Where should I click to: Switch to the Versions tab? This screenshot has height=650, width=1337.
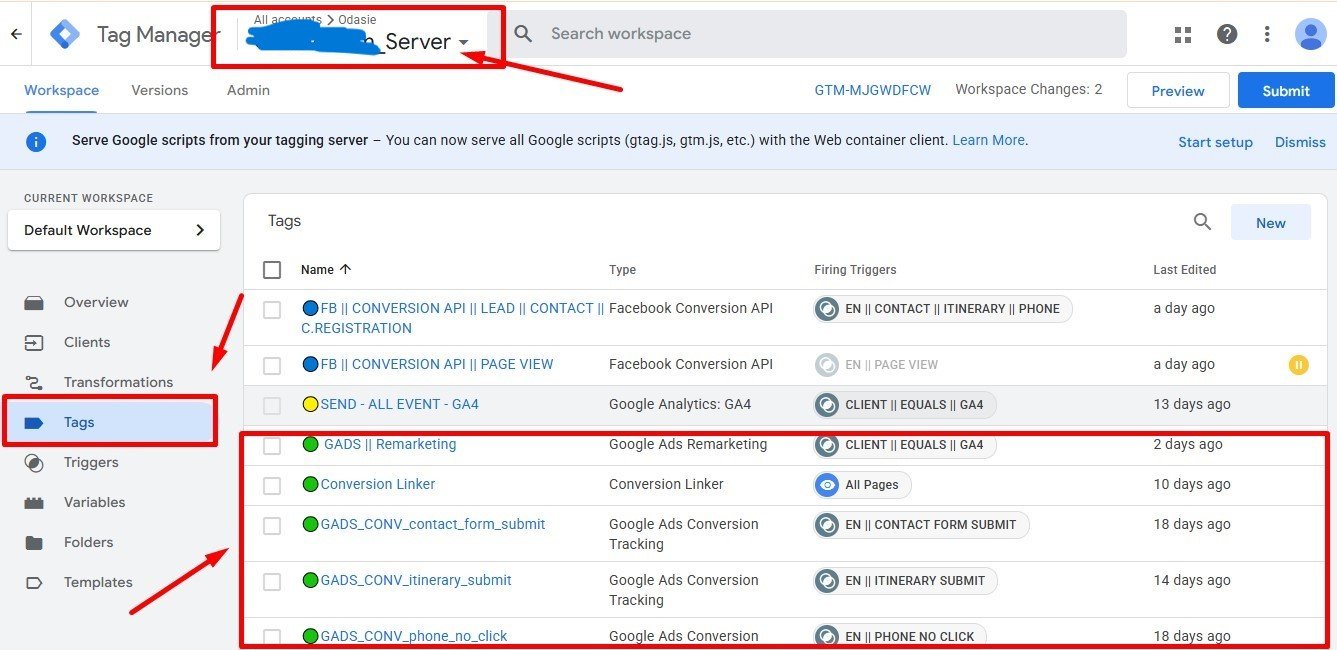pyautogui.click(x=160, y=90)
